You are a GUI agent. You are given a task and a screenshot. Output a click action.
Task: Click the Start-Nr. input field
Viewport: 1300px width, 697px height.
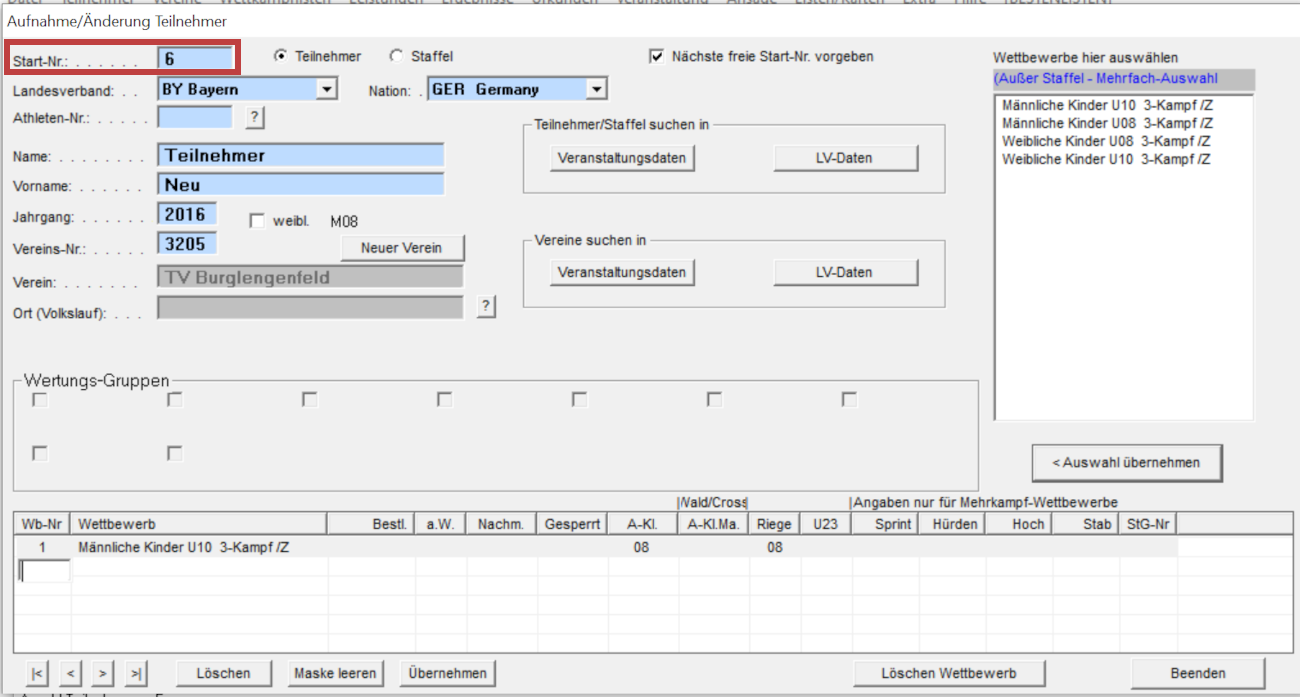point(195,60)
